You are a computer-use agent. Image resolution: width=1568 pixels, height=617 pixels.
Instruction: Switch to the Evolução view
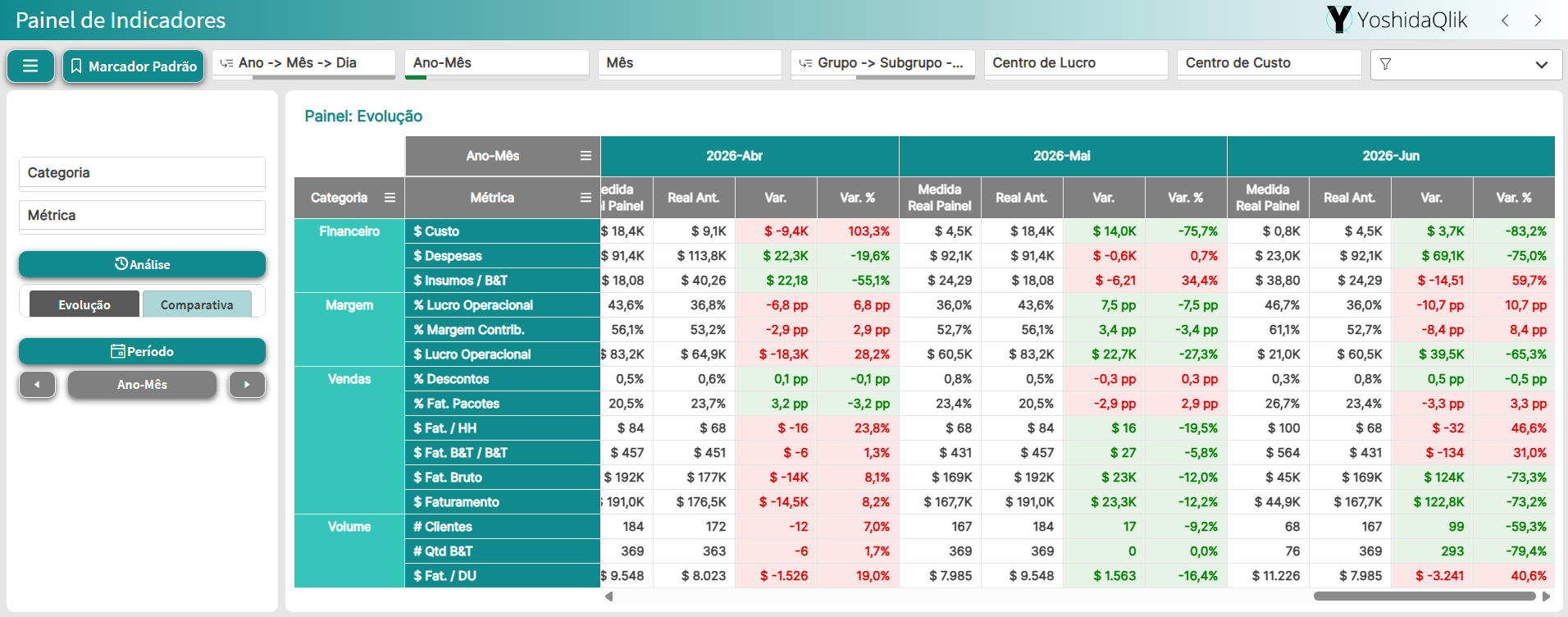[x=84, y=304]
